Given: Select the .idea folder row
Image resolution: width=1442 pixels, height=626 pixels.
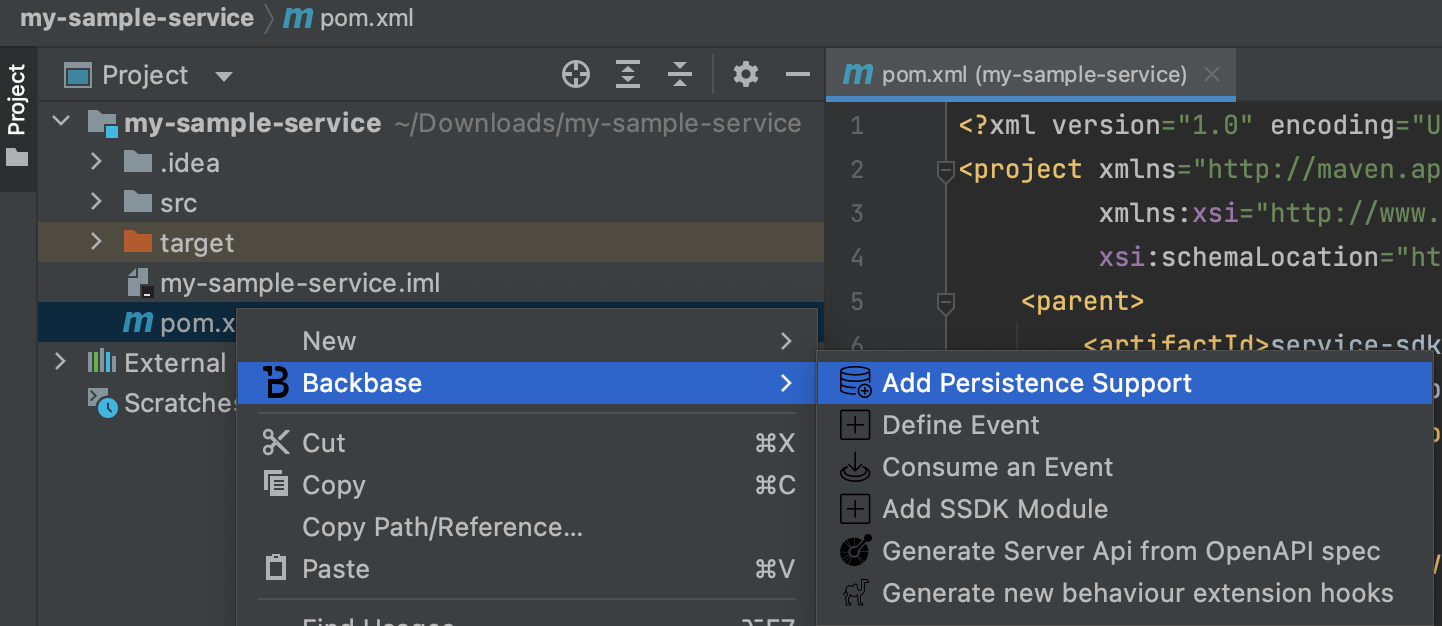Looking at the screenshot, I should coord(431,163).
